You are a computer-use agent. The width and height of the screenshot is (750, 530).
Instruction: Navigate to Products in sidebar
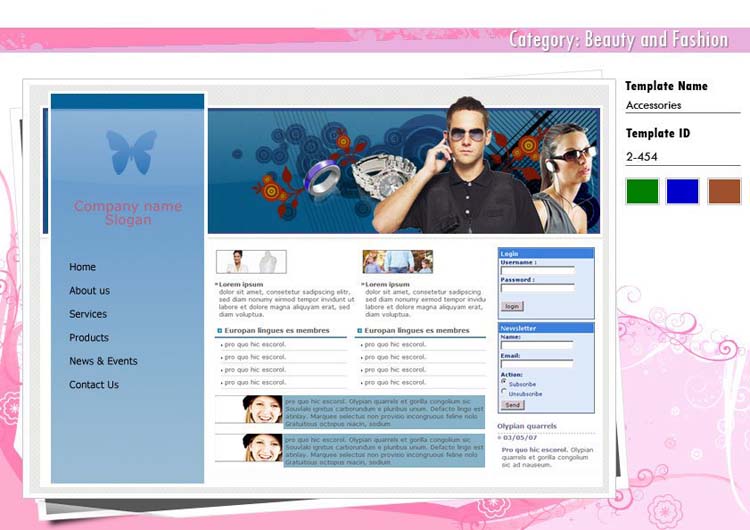89,338
